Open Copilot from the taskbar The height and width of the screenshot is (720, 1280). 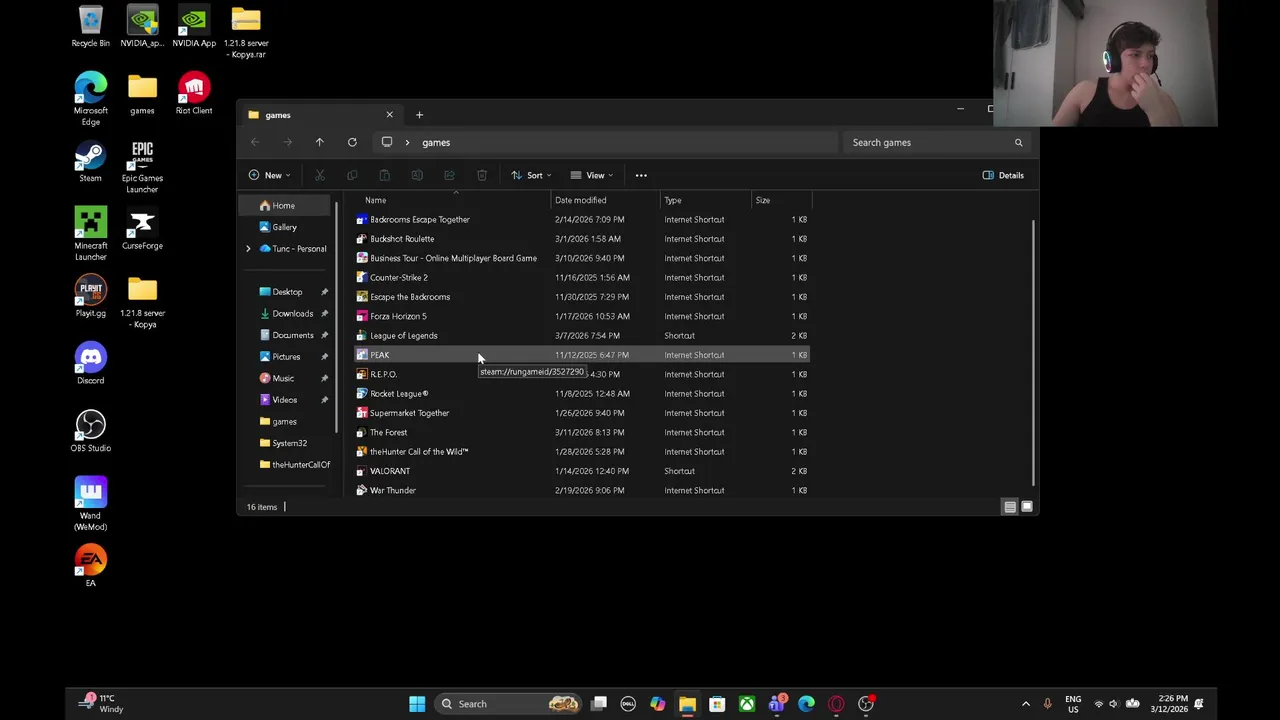click(657, 704)
